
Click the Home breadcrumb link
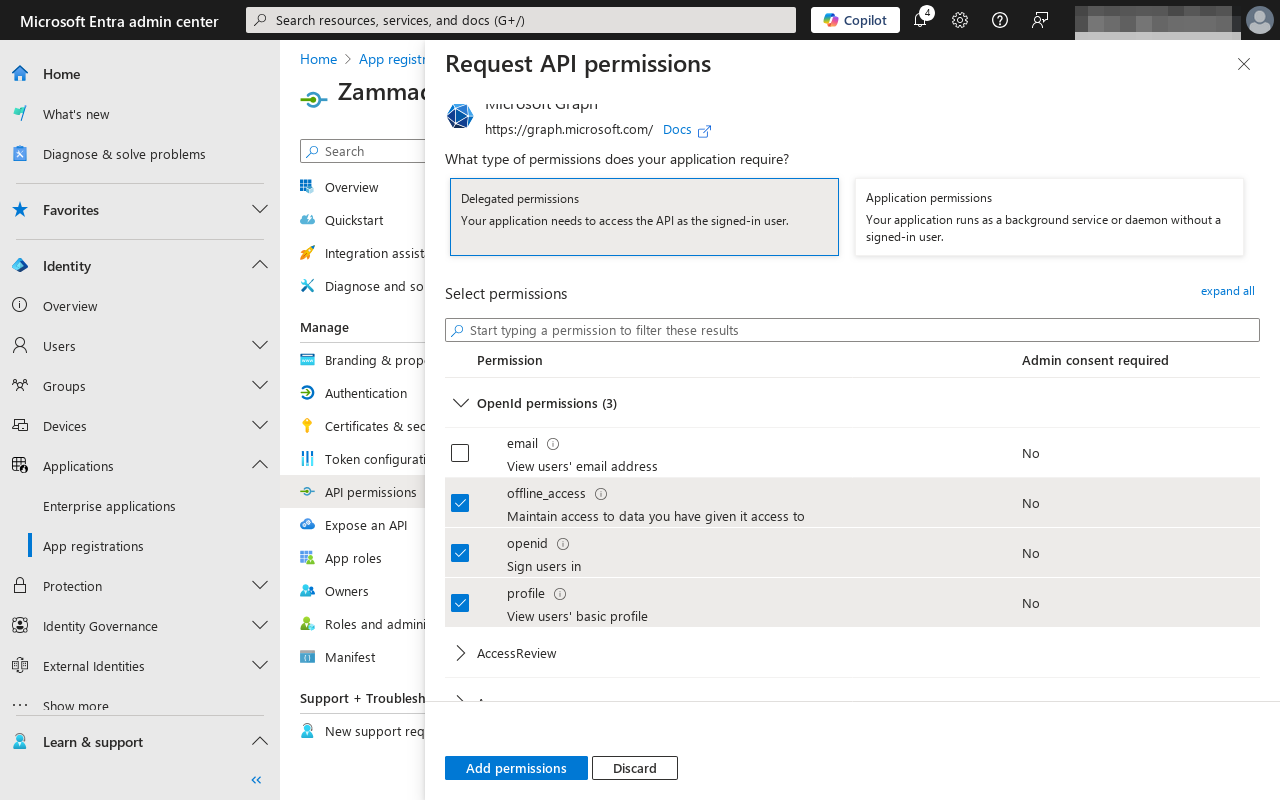(318, 59)
